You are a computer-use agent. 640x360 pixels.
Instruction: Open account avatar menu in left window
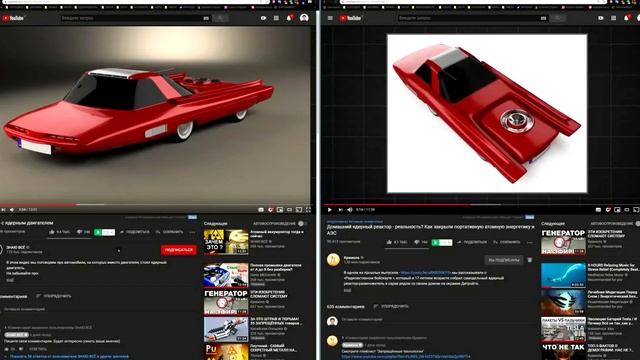point(304,18)
